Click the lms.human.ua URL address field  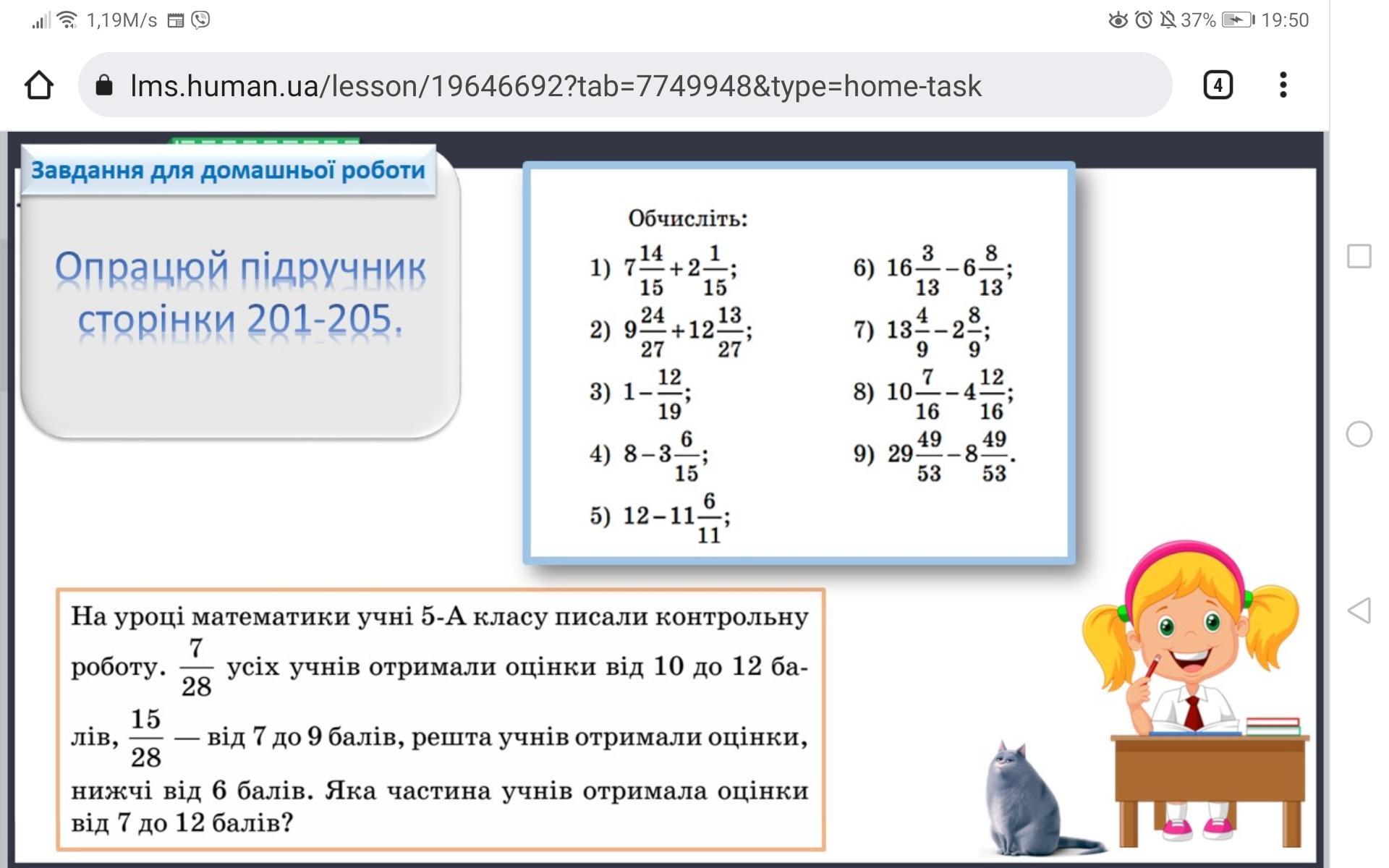point(555,85)
